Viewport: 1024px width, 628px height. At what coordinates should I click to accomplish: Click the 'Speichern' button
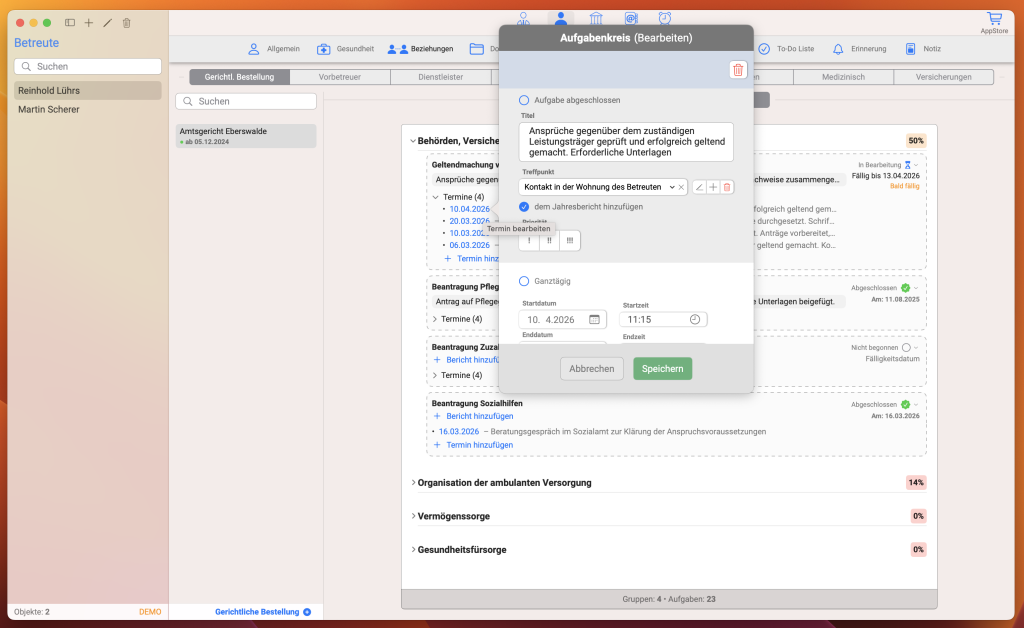point(662,368)
